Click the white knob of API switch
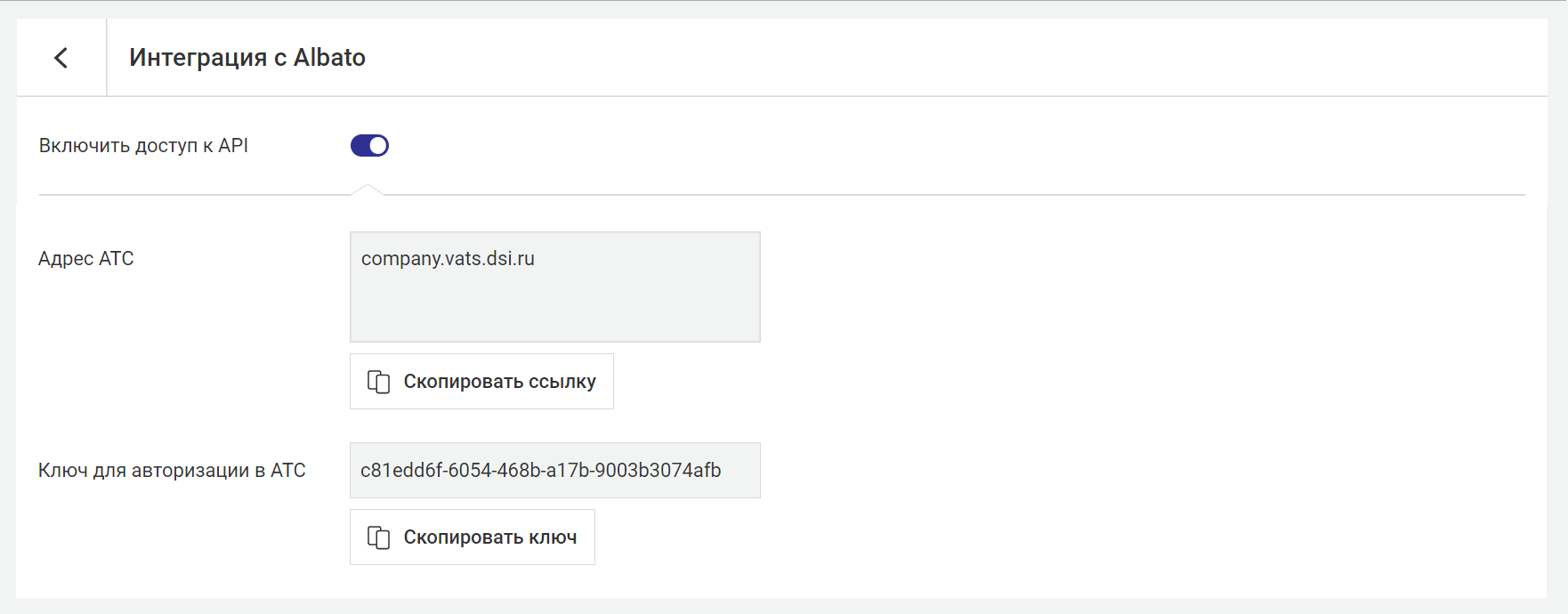 click(378, 145)
